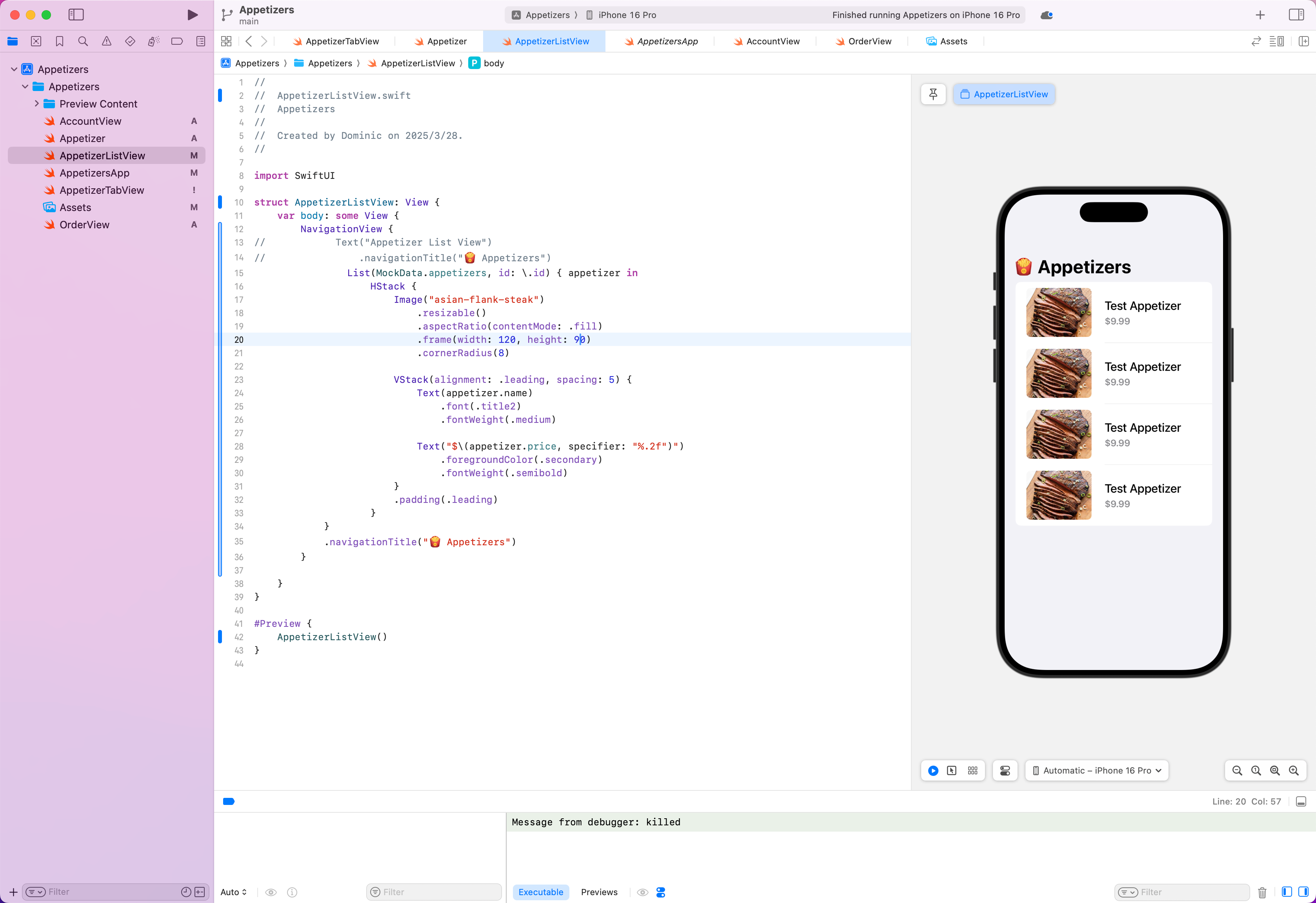Viewport: 1316px width, 903px height.
Task: Open the Find navigator magnifier icon
Action: [83, 41]
